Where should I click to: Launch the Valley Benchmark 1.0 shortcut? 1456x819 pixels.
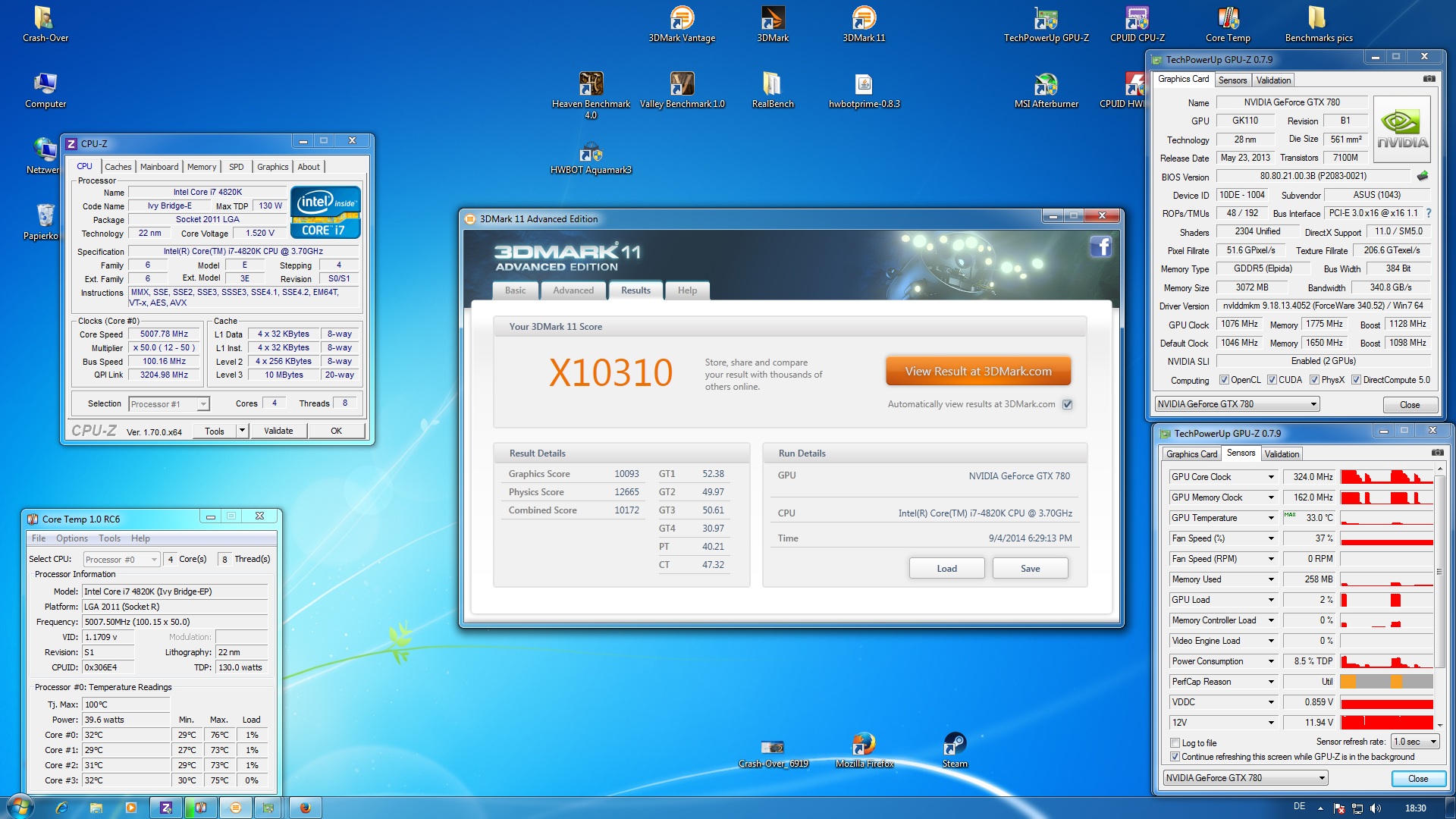coord(682,90)
